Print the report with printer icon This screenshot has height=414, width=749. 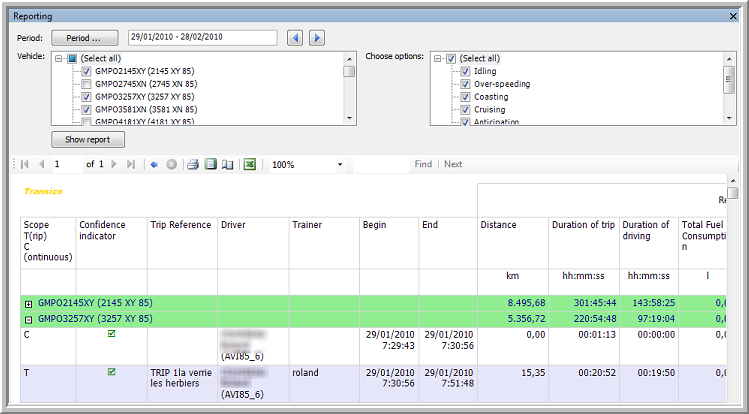tap(194, 164)
